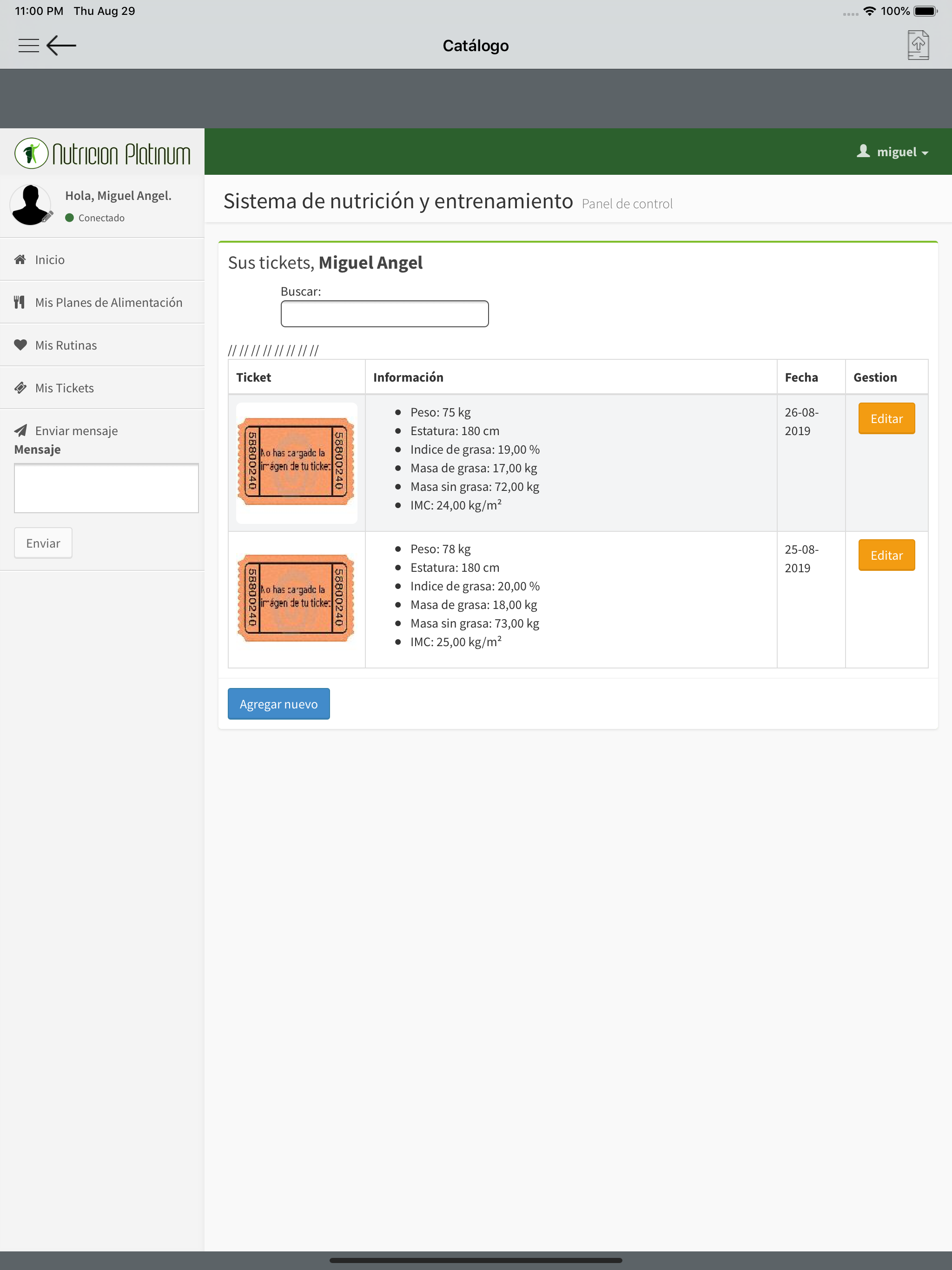Click the Agregar nuevo button

click(278, 704)
